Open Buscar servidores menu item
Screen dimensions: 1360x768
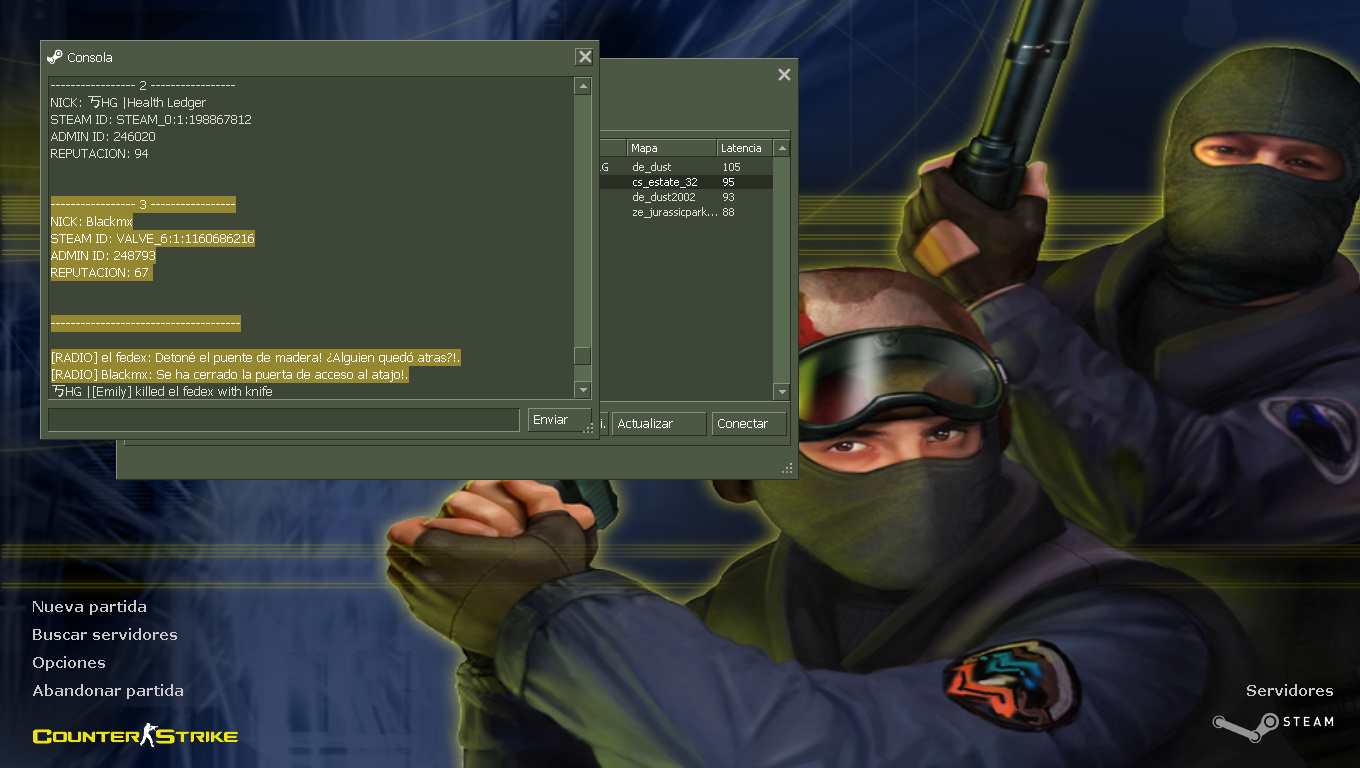(105, 635)
